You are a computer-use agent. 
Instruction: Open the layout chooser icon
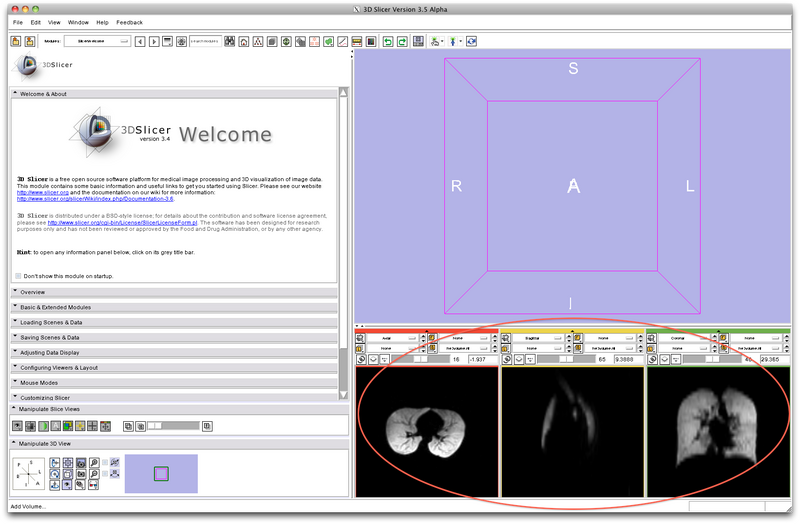click(418, 41)
